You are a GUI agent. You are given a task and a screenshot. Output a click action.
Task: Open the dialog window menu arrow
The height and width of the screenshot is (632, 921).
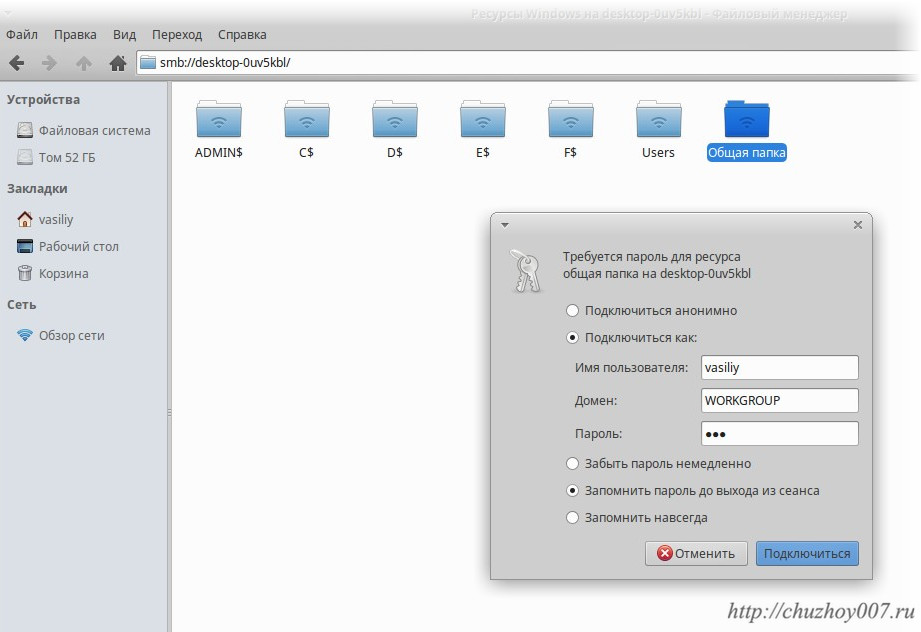click(504, 225)
